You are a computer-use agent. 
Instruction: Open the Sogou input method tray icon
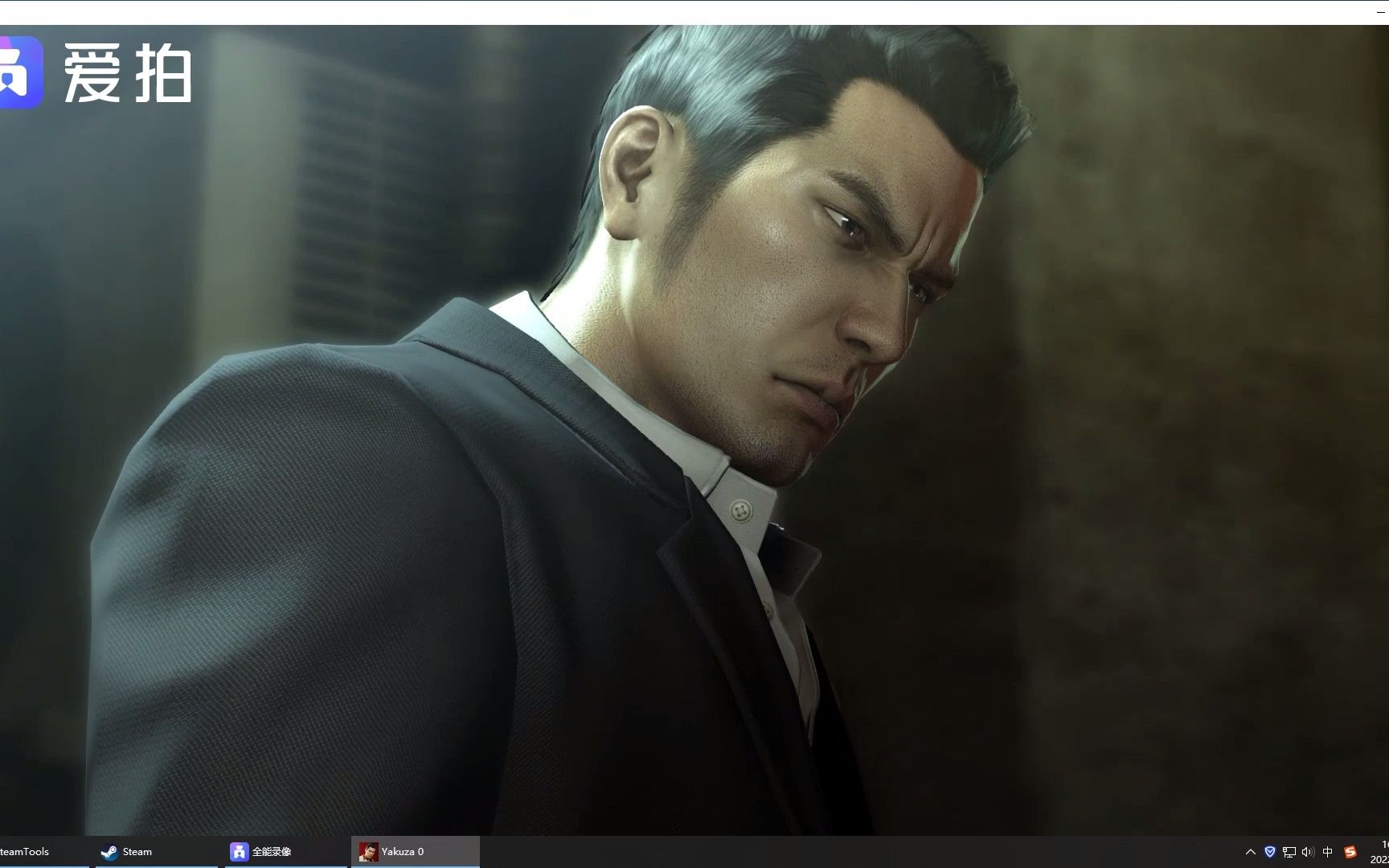pyautogui.click(x=1350, y=852)
